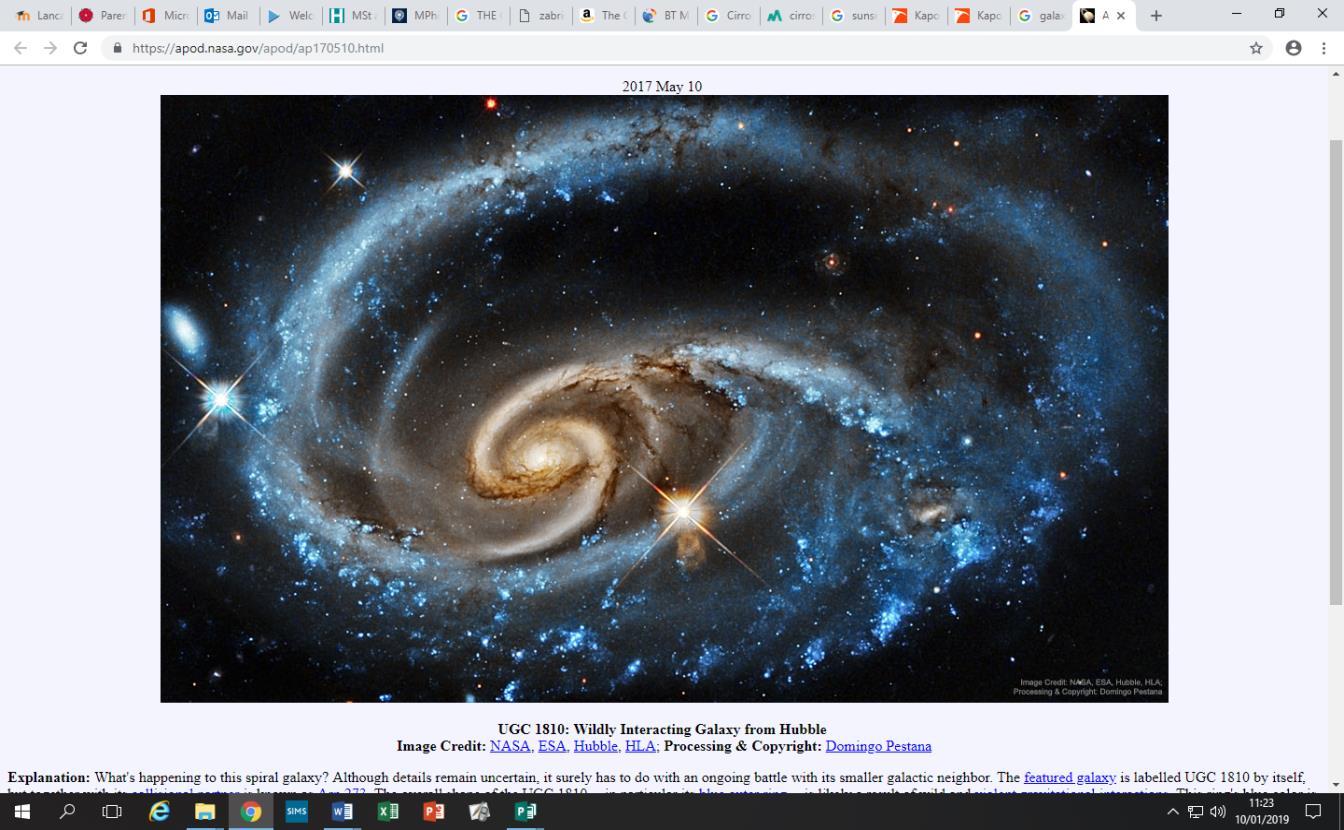Image resolution: width=1344 pixels, height=830 pixels.
Task: Open the UGC 1810 galaxy image full size
Action: (664, 399)
